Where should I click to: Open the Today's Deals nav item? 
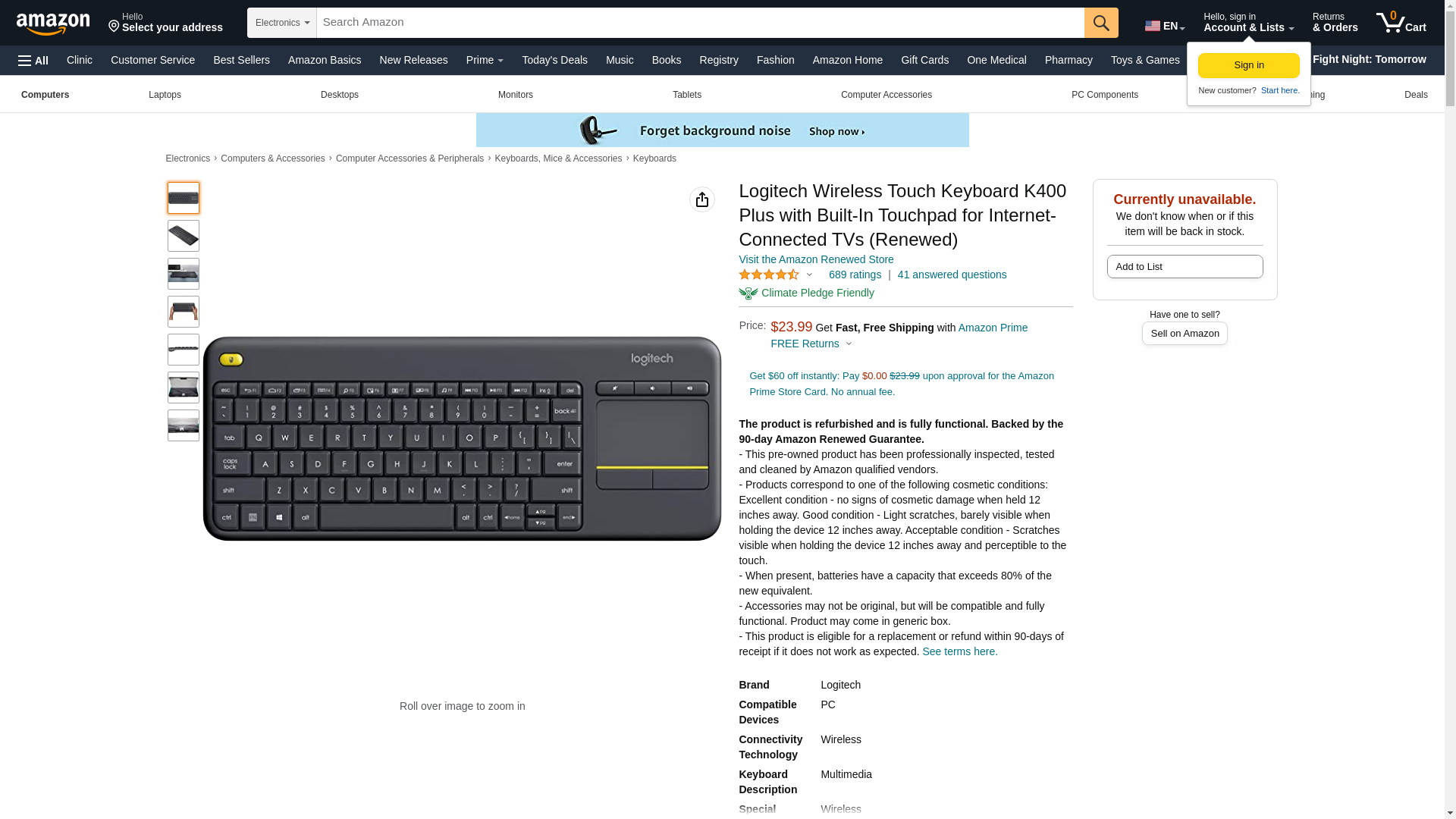pyautogui.click(x=554, y=60)
